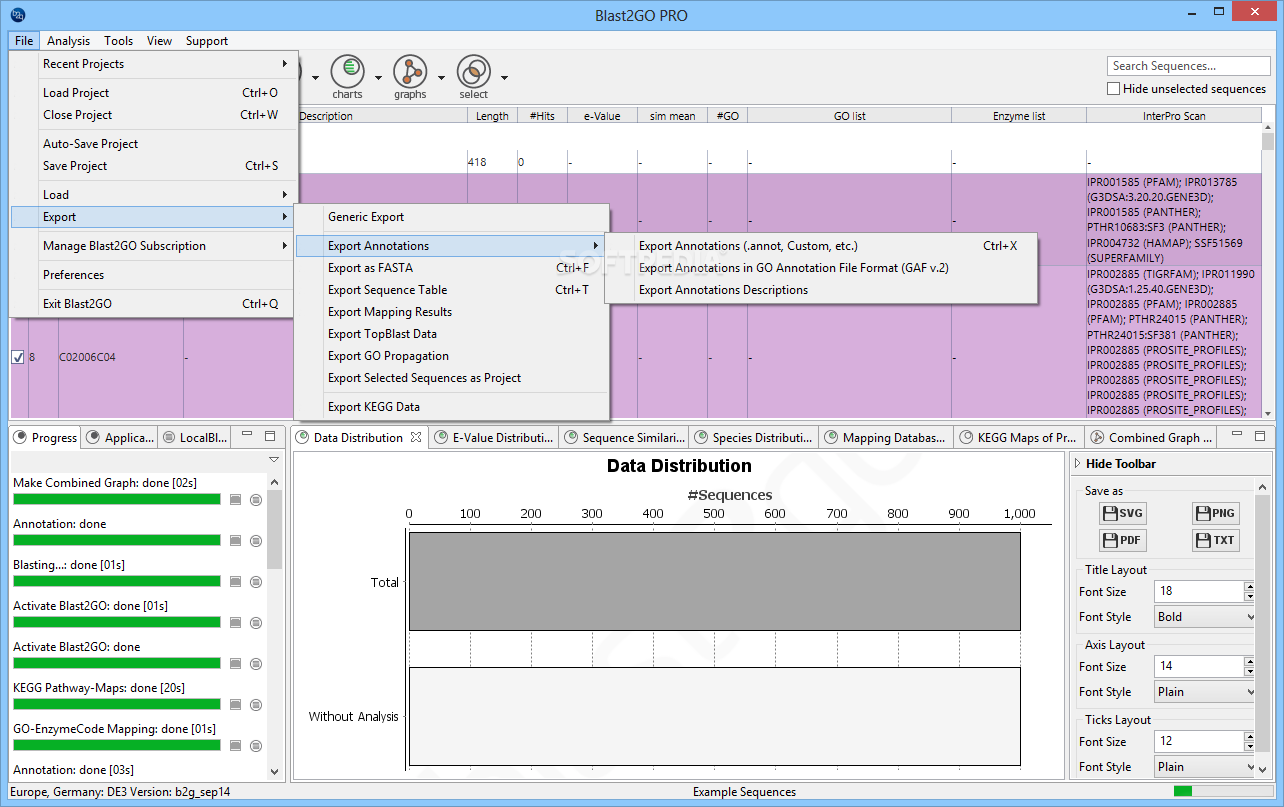Click square icon on the Blasting progress row
Image resolution: width=1284 pixels, height=807 pixels.
click(235, 581)
